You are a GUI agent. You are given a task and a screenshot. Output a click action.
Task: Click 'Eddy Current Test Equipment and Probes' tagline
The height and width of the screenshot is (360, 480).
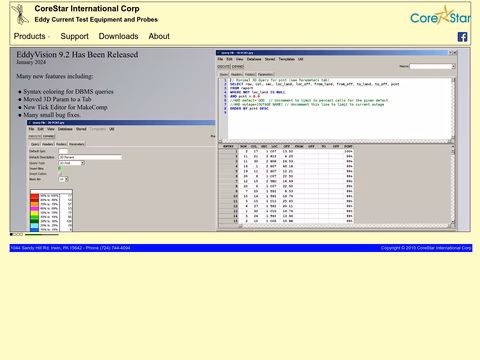[96, 19]
